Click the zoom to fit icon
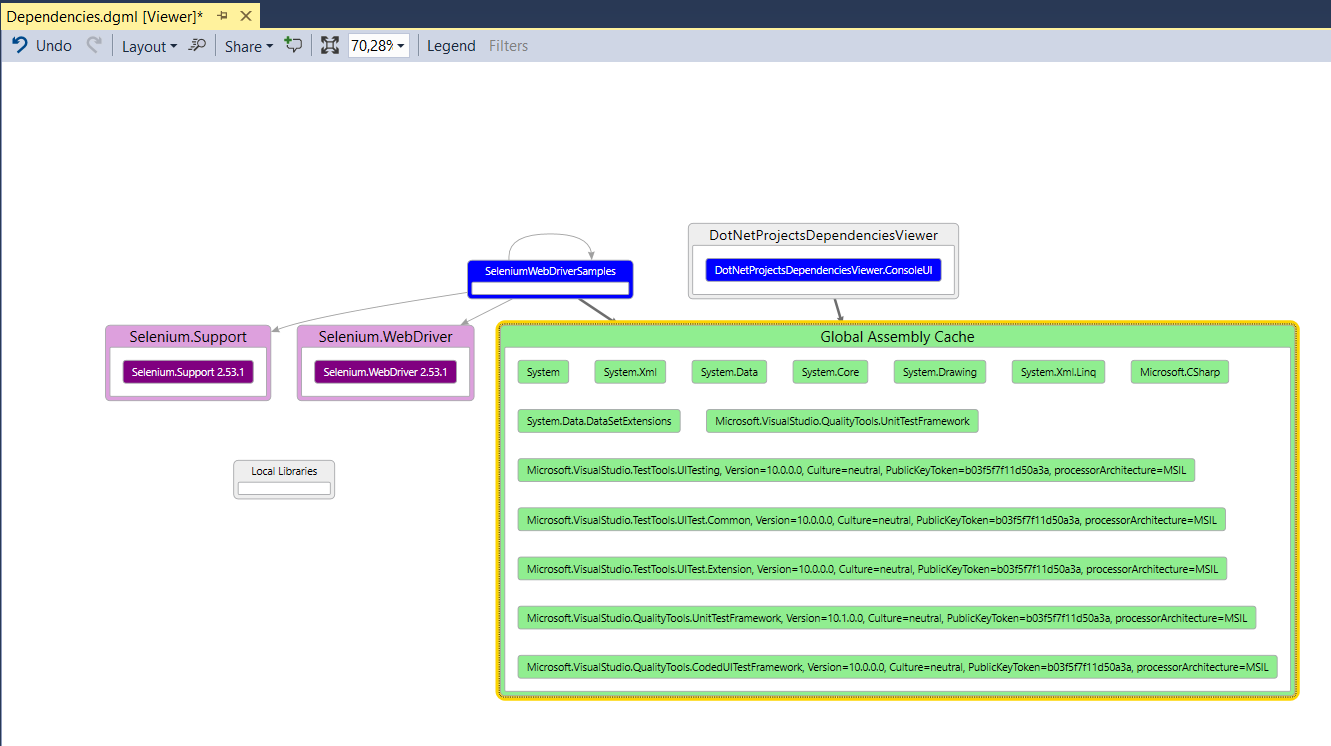Screen dimensions: 1331x746 [x=330, y=45]
